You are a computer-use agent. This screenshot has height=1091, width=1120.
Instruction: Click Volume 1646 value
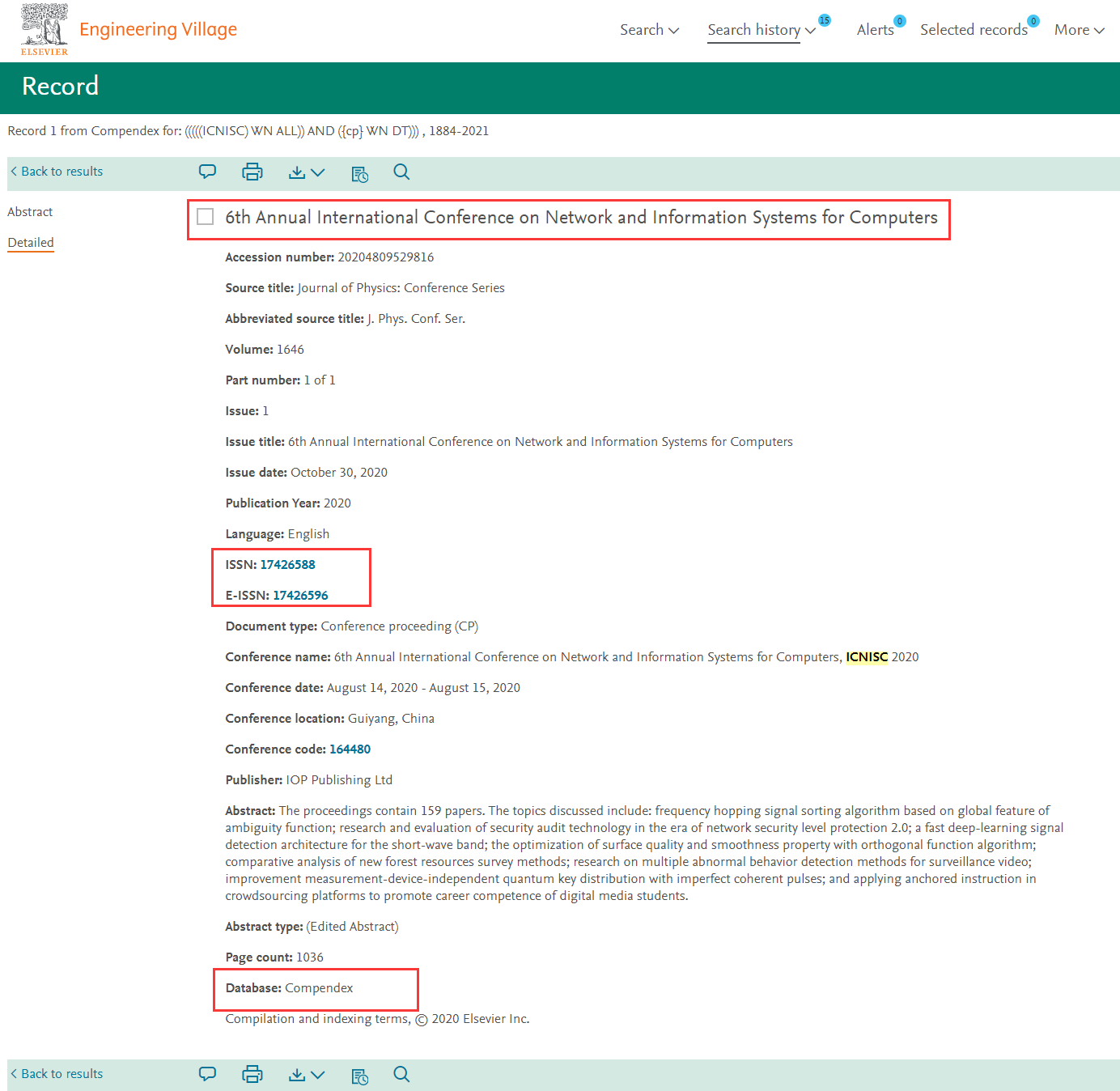[291, 350]
